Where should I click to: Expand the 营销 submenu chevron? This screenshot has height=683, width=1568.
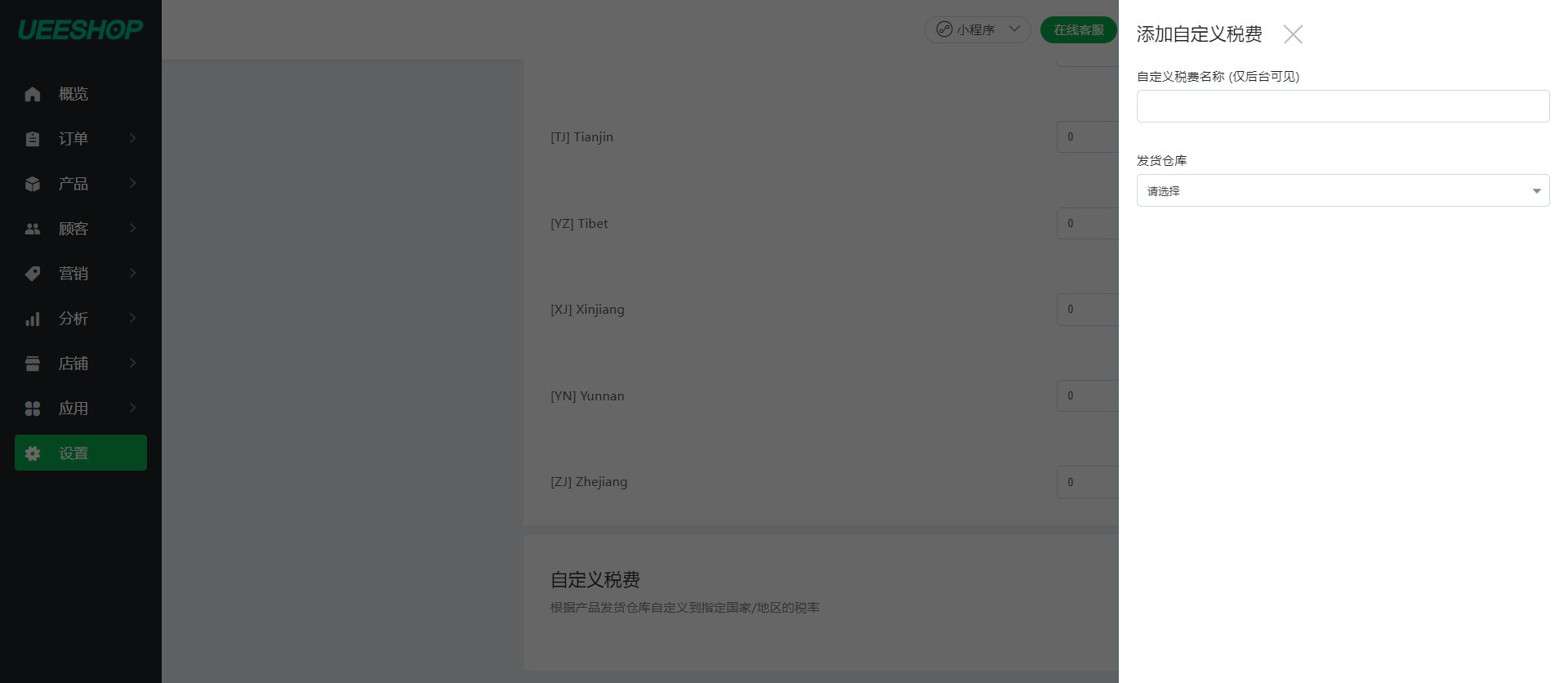(x=132, y=273)
